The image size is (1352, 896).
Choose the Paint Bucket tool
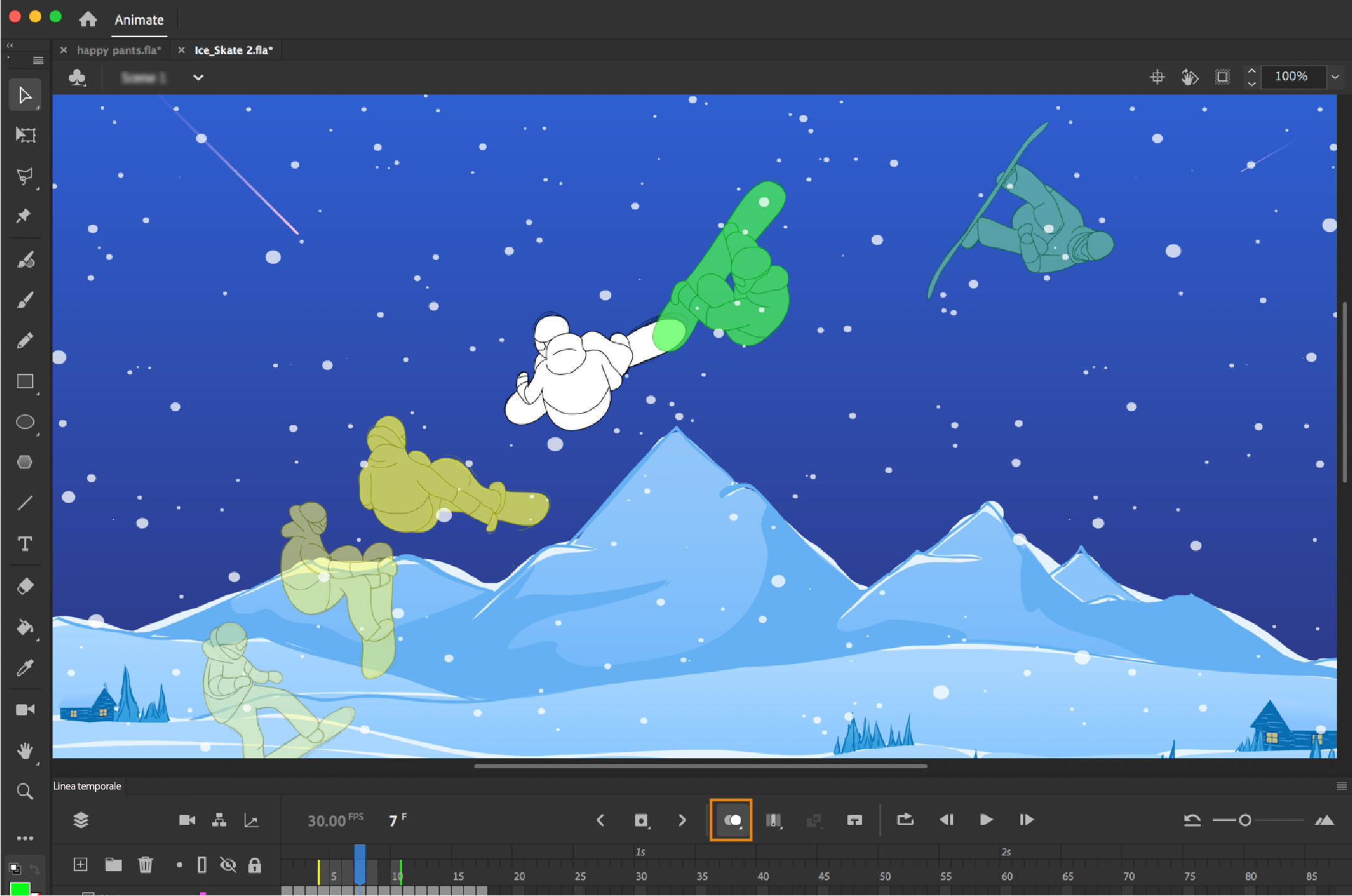point(25,627)
